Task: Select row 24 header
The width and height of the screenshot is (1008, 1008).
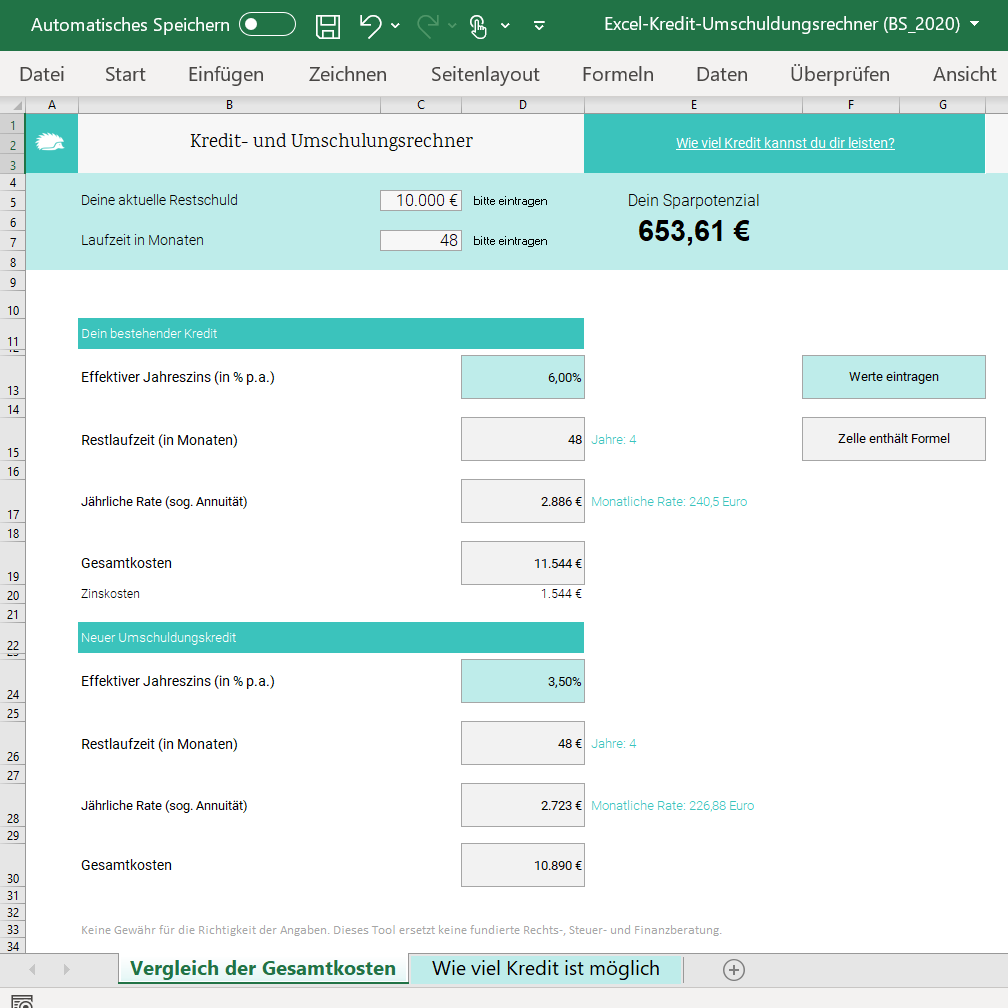Action: [x=13, y=681]
